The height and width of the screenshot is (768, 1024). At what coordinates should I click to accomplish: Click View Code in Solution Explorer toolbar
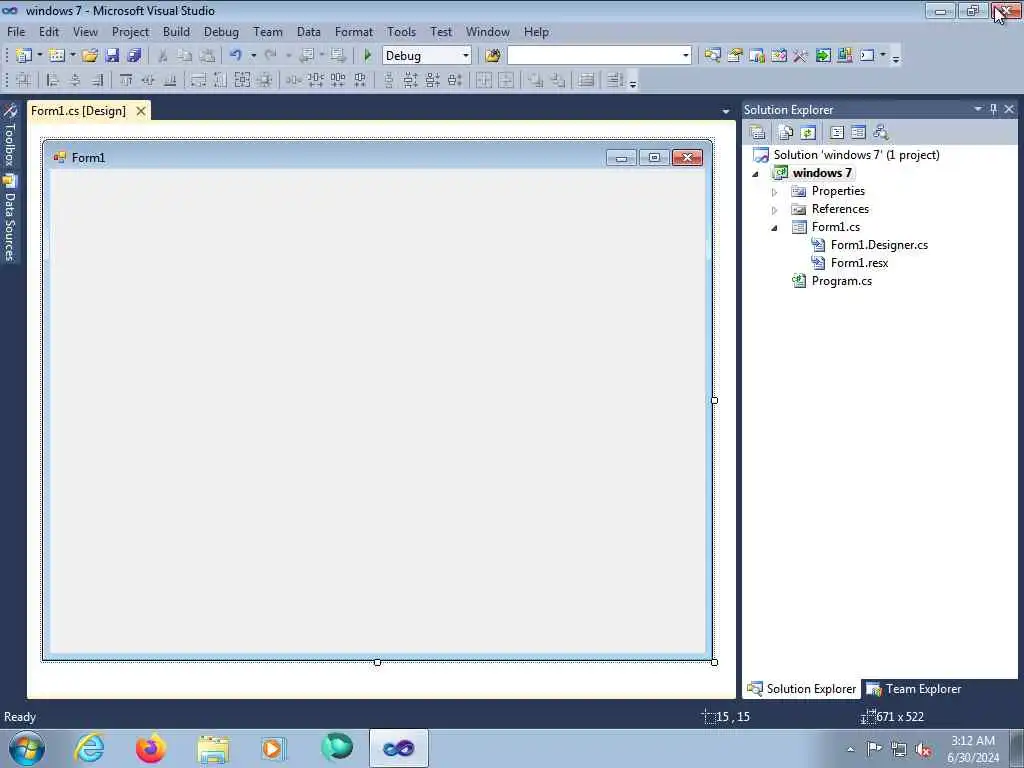point(837,133)
